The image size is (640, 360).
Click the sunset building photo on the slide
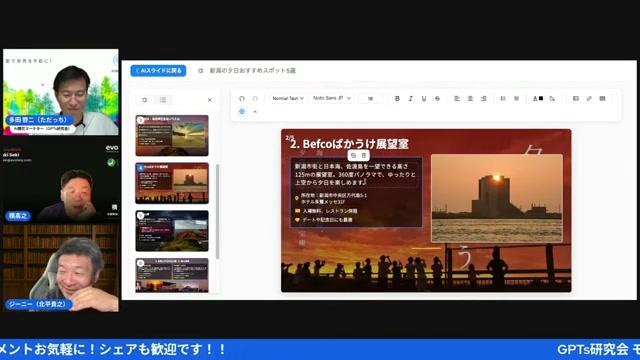tap(497, 198)
